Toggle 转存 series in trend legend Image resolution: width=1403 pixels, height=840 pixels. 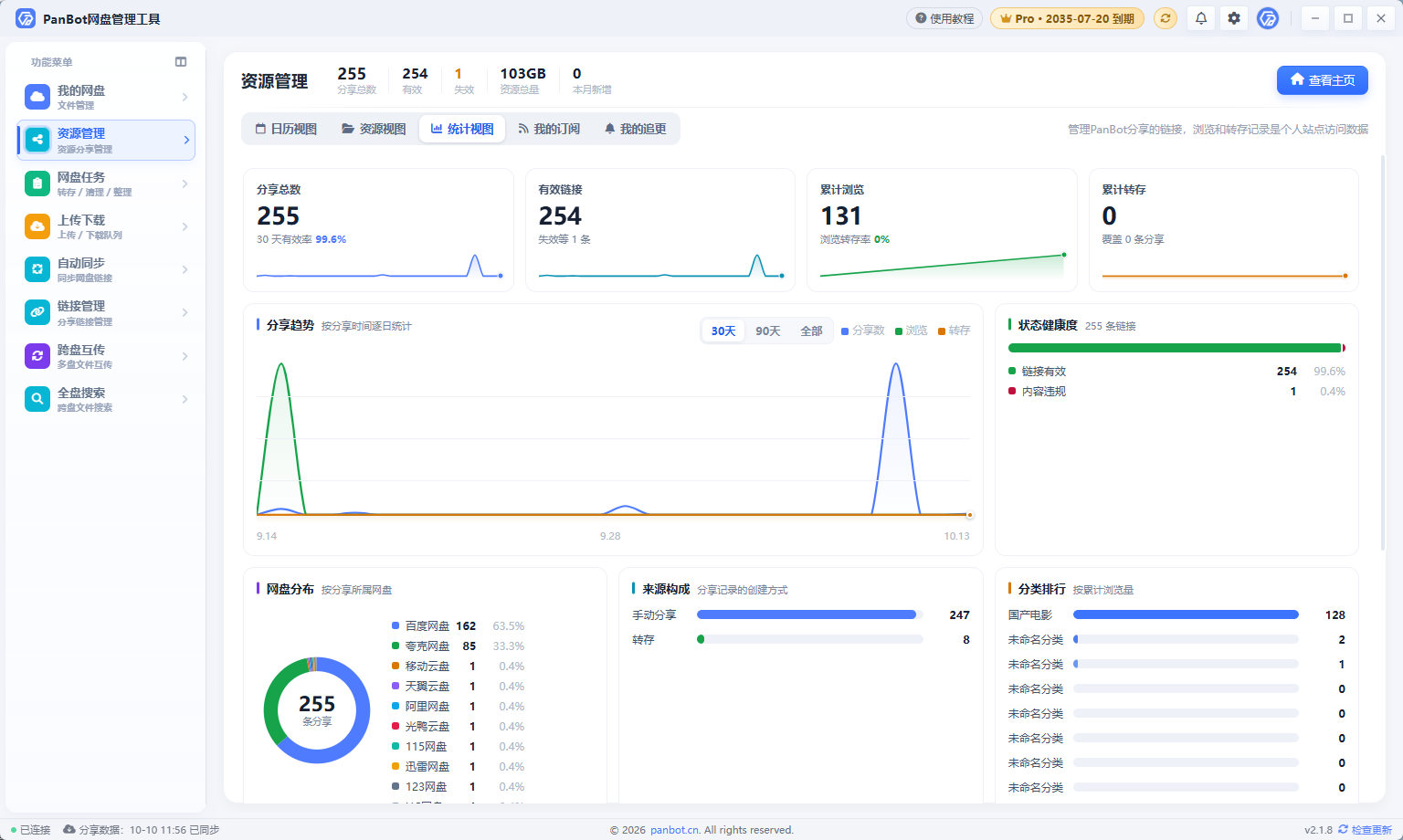(x=955, y=331)
